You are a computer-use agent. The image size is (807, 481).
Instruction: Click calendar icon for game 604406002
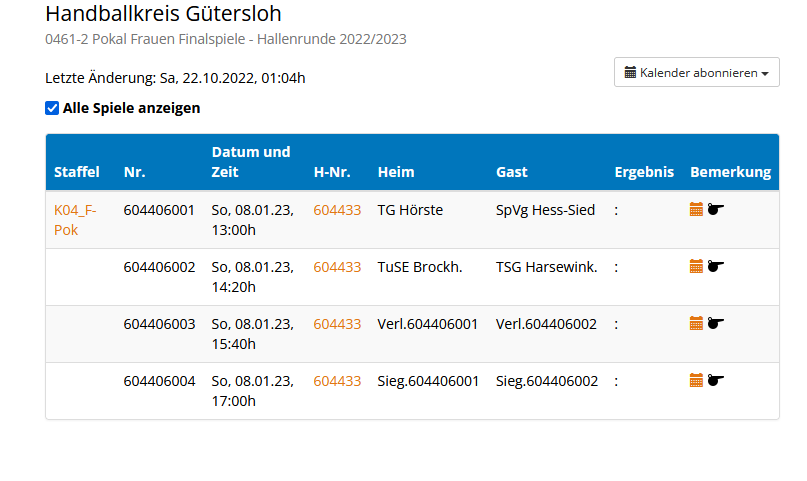point(697,266)
